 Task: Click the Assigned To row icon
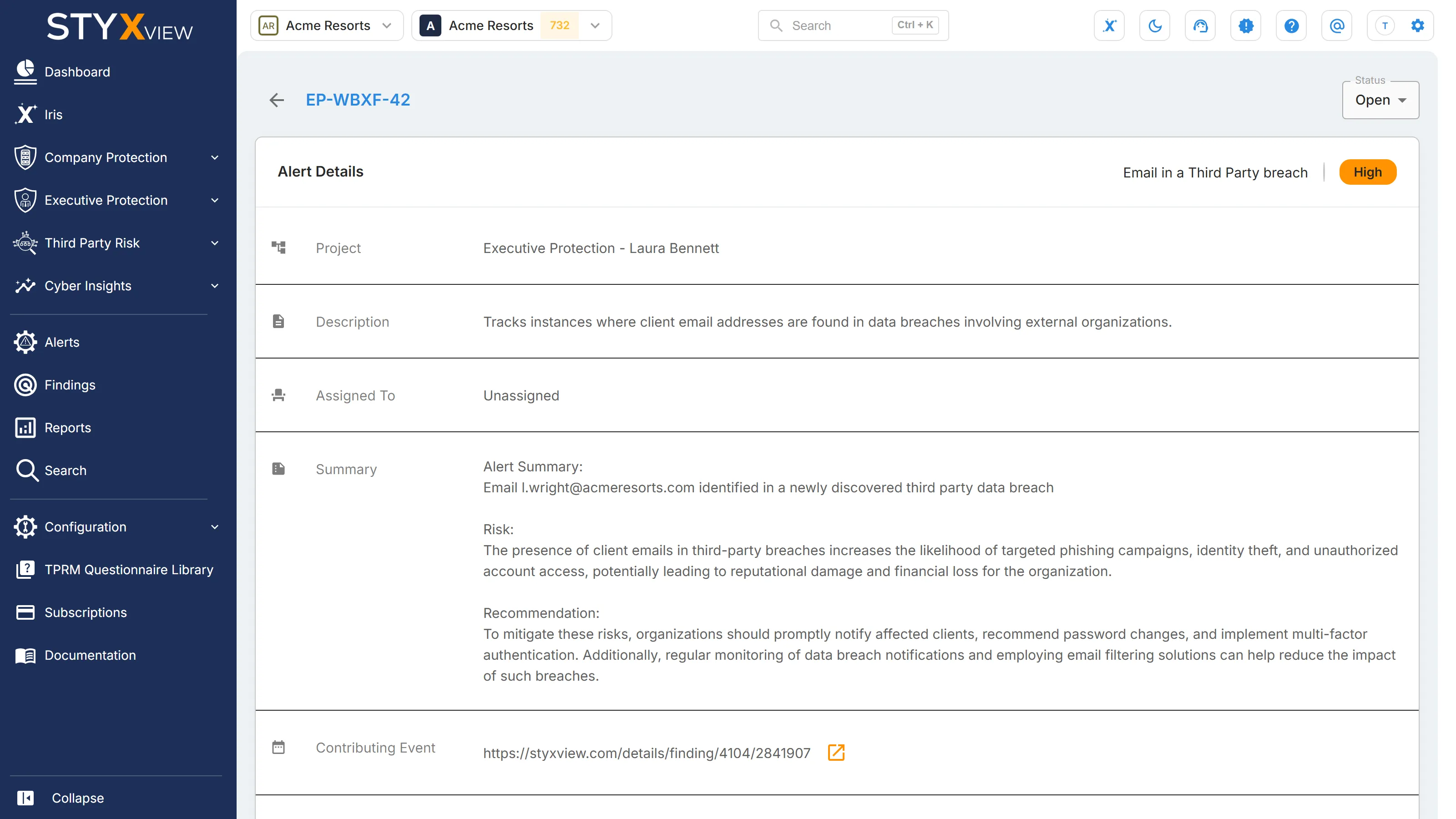point(278,395)
